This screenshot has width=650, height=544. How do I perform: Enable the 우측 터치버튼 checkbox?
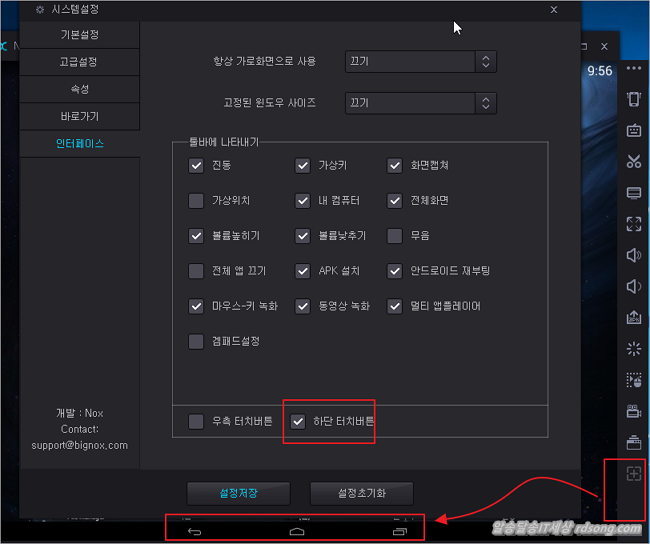click(x=196, y=421)
